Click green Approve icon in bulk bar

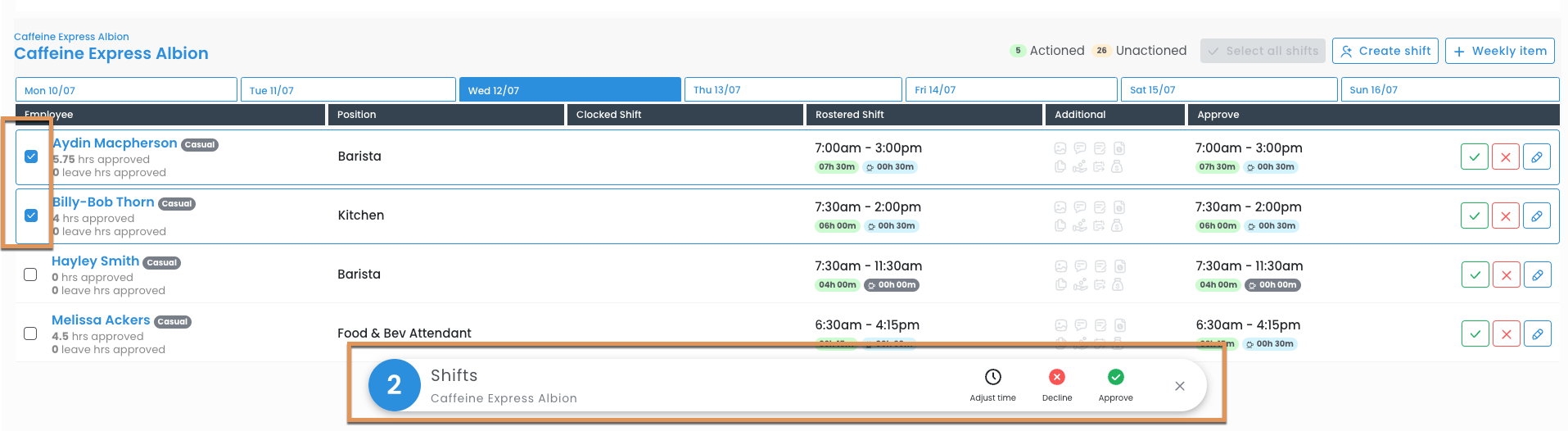tap(1115, 377)
